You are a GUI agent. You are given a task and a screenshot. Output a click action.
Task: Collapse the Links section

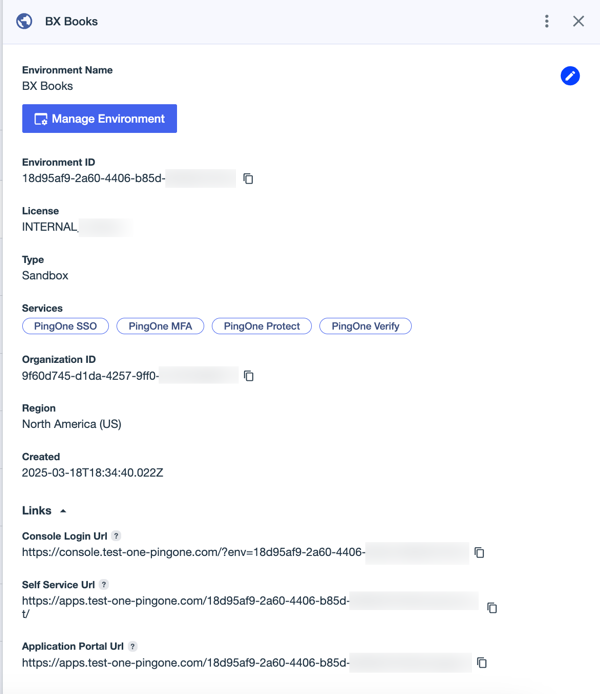(x=63, y=511)
